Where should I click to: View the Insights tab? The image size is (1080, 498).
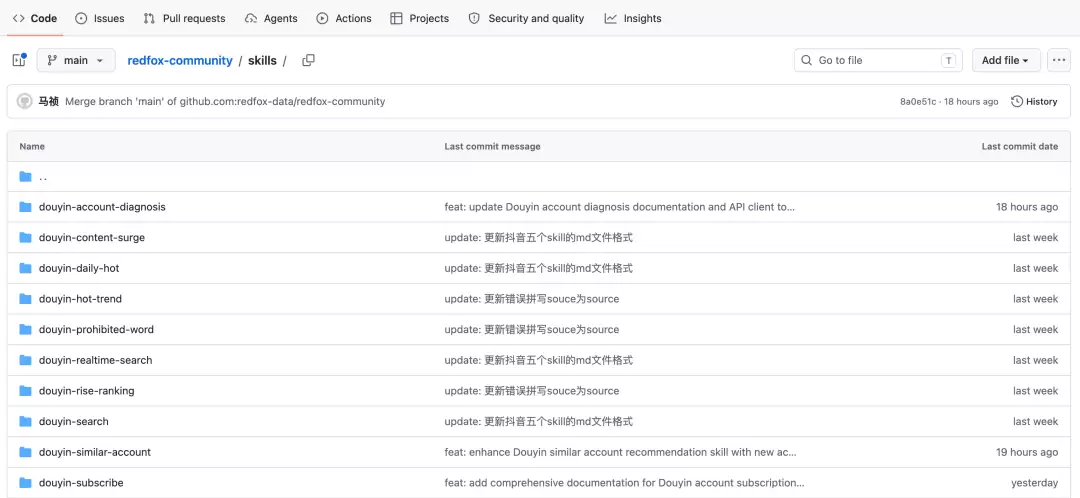click(x=633, y=19)
